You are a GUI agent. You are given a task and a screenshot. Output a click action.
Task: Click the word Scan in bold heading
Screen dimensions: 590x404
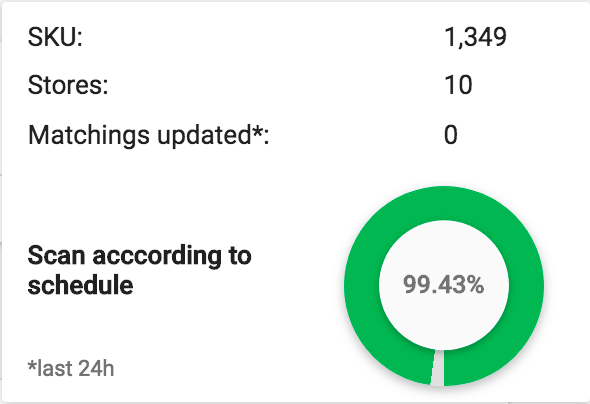56,255
